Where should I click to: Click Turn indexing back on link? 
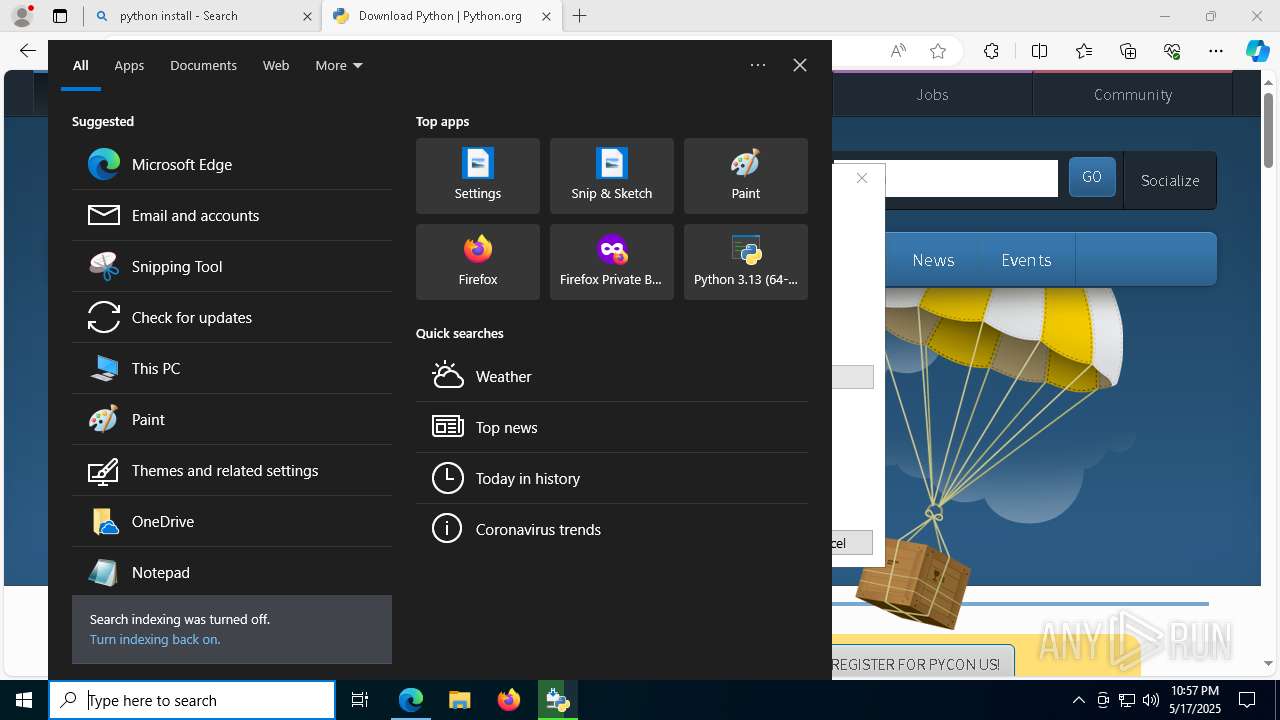(155, 639)
